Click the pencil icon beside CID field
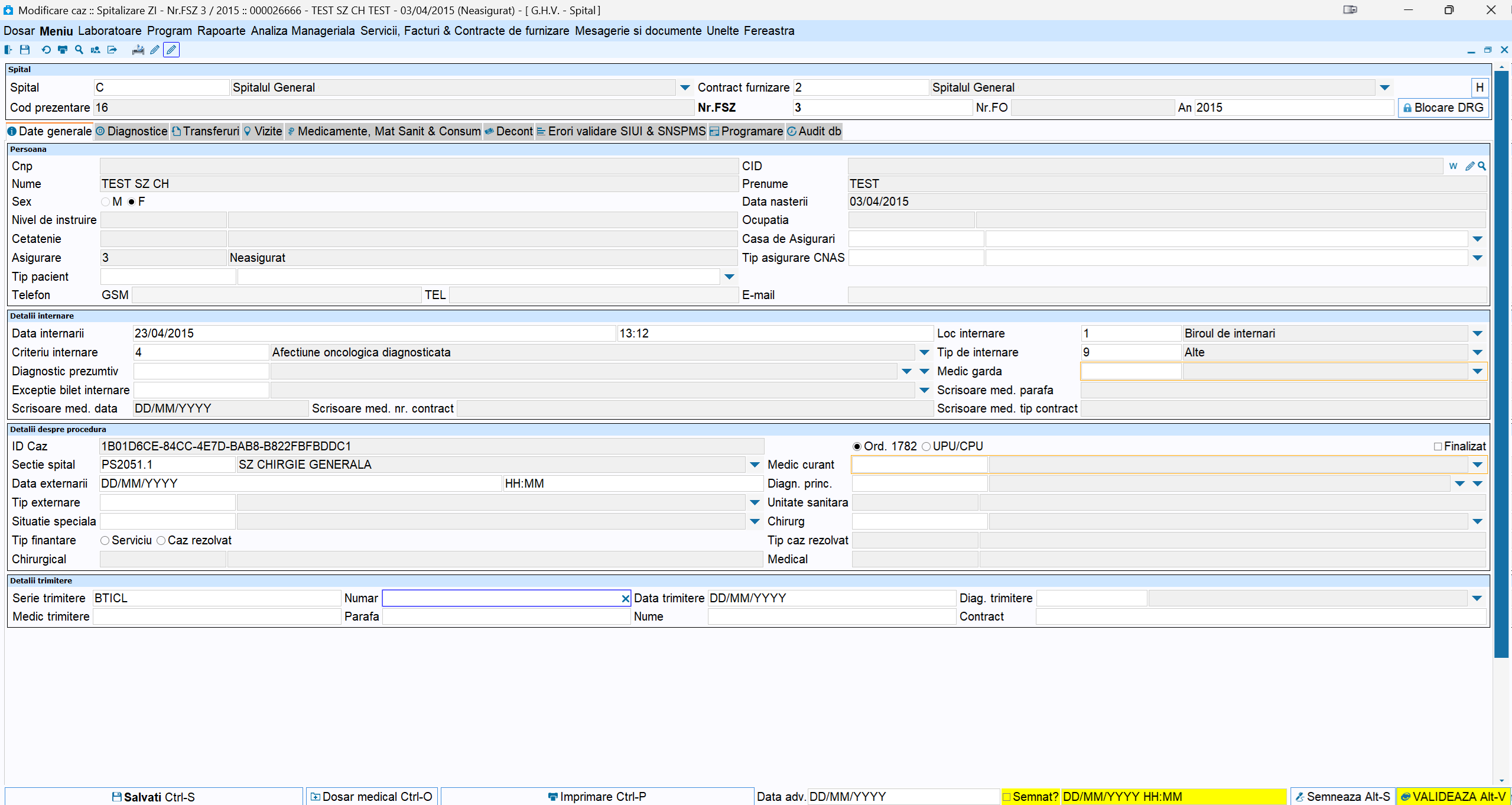This screenshot has height=805, width=1512. tap(1469, 166)
